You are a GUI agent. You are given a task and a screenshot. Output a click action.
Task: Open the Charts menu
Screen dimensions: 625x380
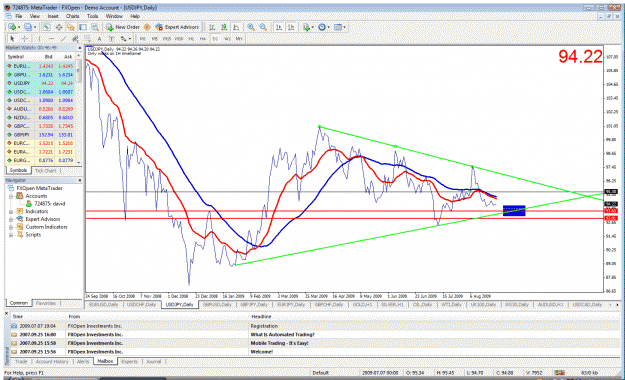(73, 16)
